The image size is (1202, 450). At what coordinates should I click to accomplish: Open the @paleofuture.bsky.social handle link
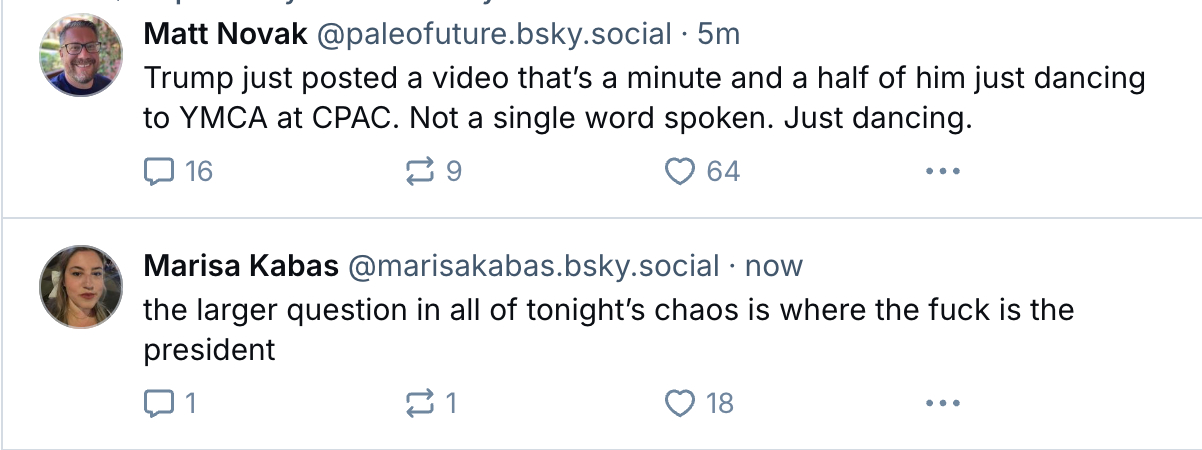[x=494, y=34]
